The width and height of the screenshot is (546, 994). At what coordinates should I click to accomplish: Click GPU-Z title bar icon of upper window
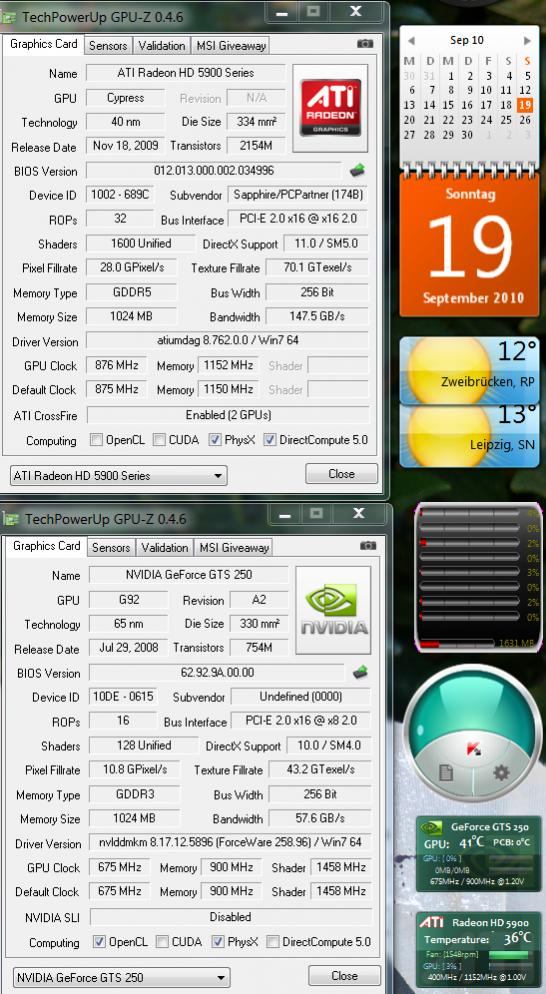pyautogui.click(x=8, y=17)
